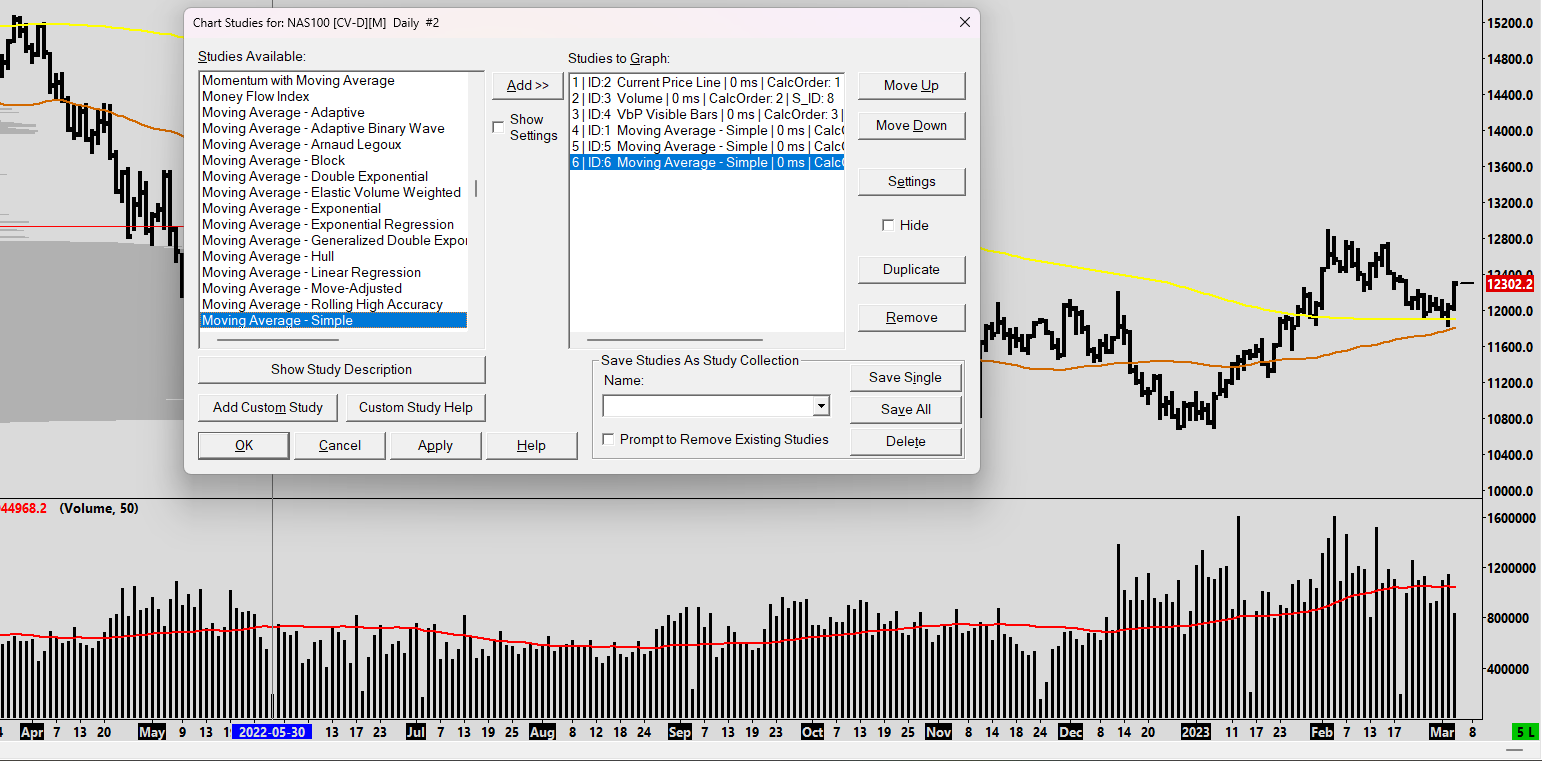1542x761 pixels.
Task: Duplicate the selected study
Action: (911, 270)
